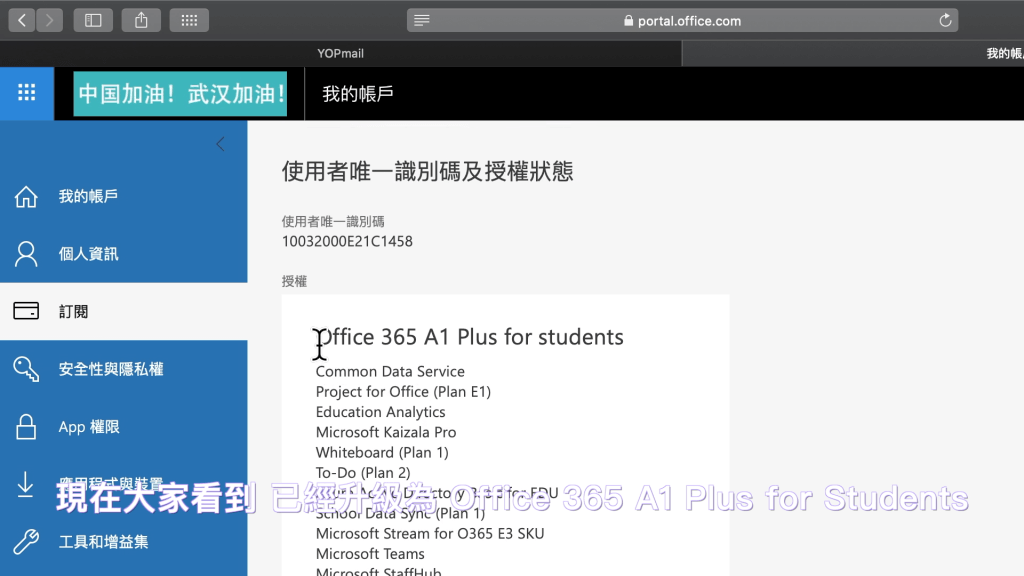
Task: Click the Whiteboard (Plan 1) entry
Action: coord(382,453)
